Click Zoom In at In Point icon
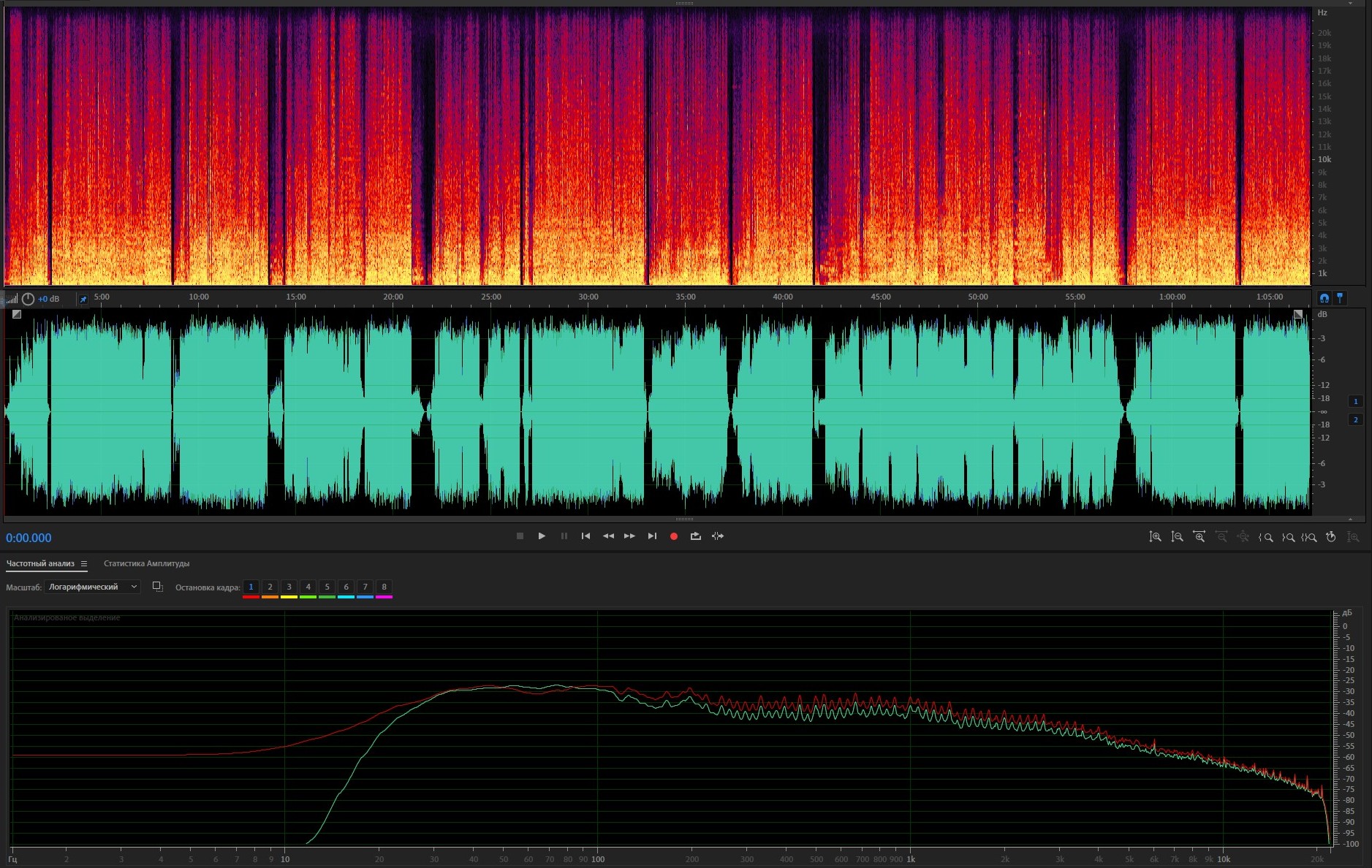Image resolution: width=1372 pixels, height=868 pixels. [x=1265, y=537]
